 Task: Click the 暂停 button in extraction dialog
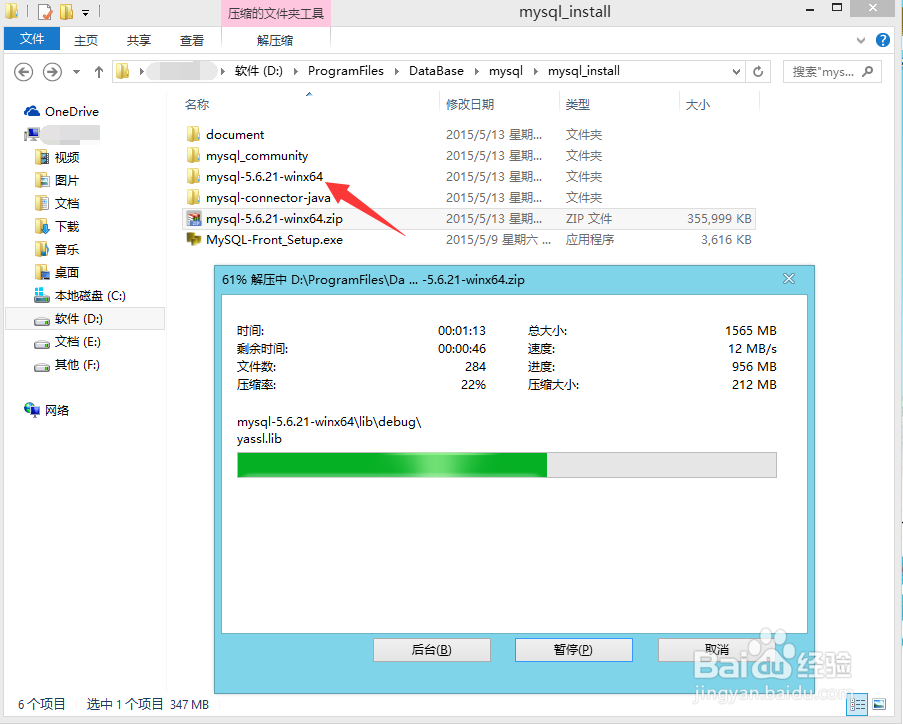pyautogui.click(x=573, y=649)
